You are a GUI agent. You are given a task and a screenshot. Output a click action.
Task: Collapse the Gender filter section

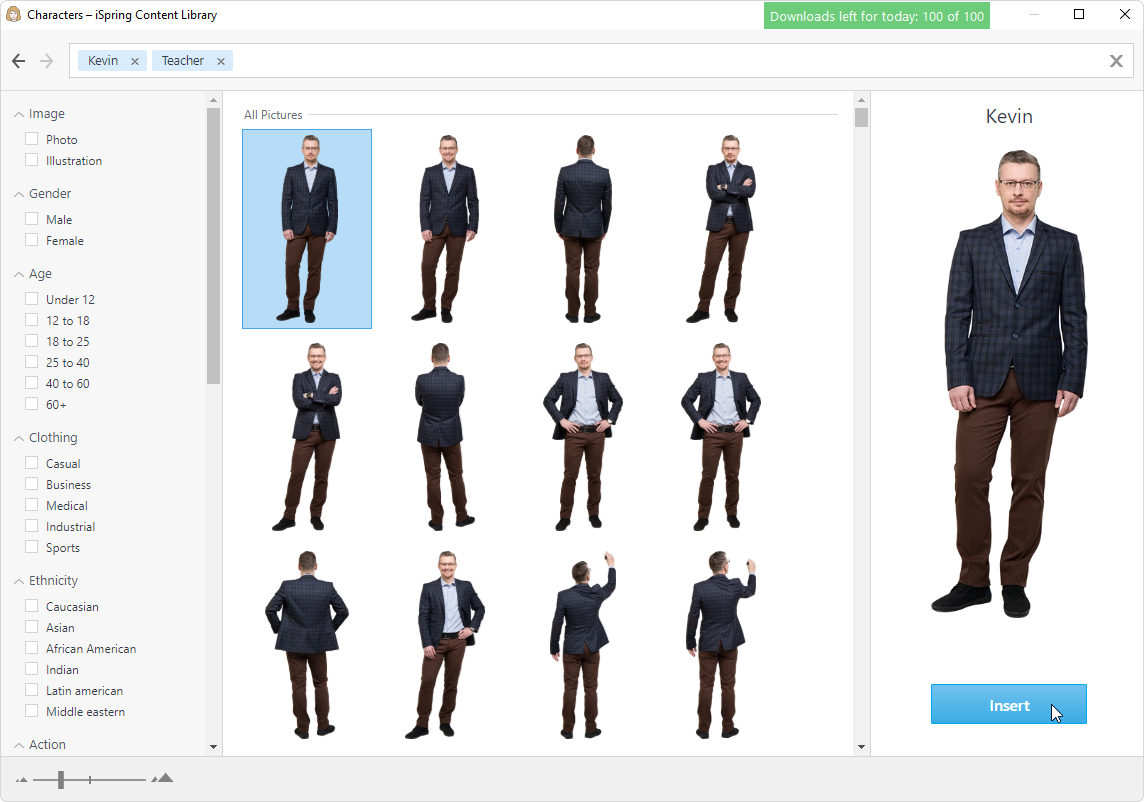click(x=19, y=194)
